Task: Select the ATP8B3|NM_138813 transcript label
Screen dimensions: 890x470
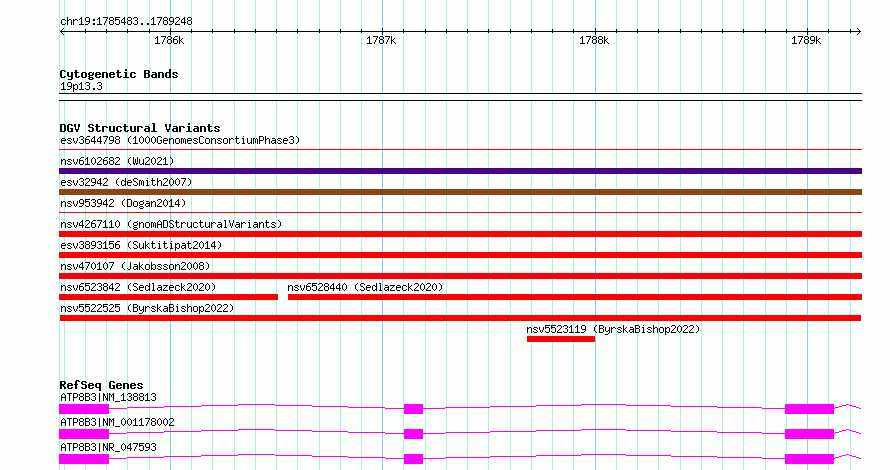Action: point(108,397)
